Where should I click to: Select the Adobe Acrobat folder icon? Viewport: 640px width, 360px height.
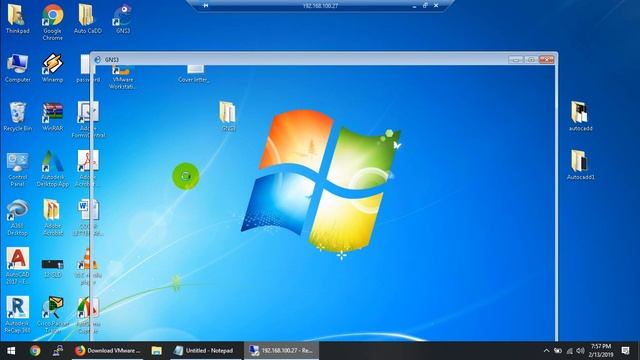pos(53,218)
